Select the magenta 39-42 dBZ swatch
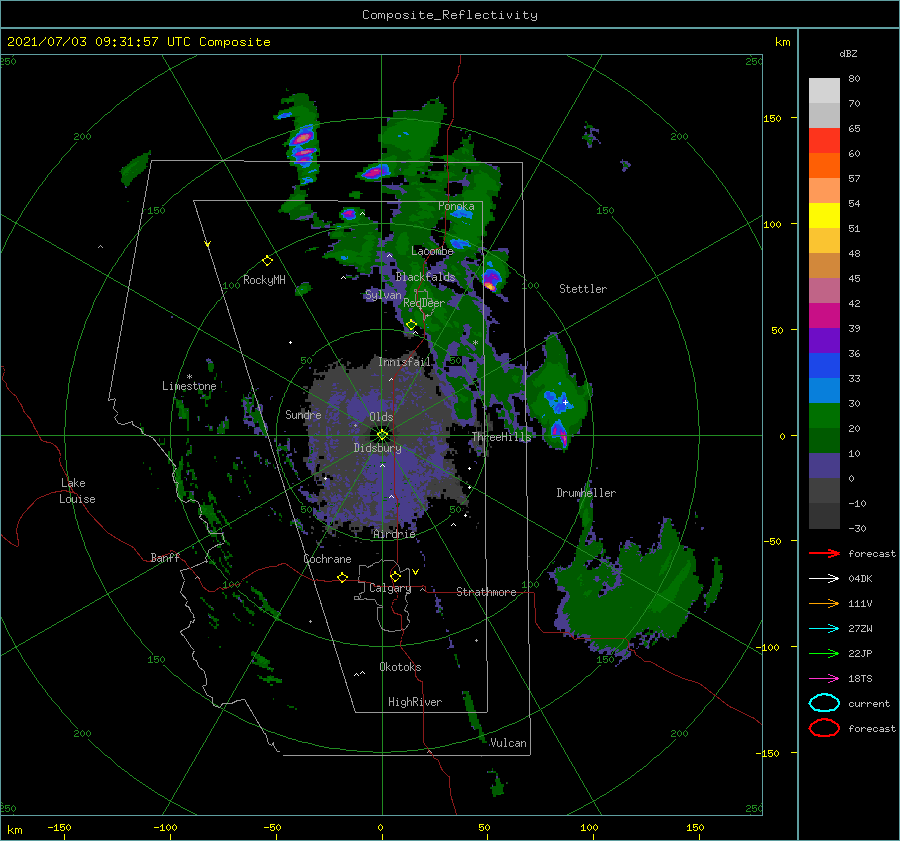This screenshot has height=841, width=900. [x=824, y=316]
